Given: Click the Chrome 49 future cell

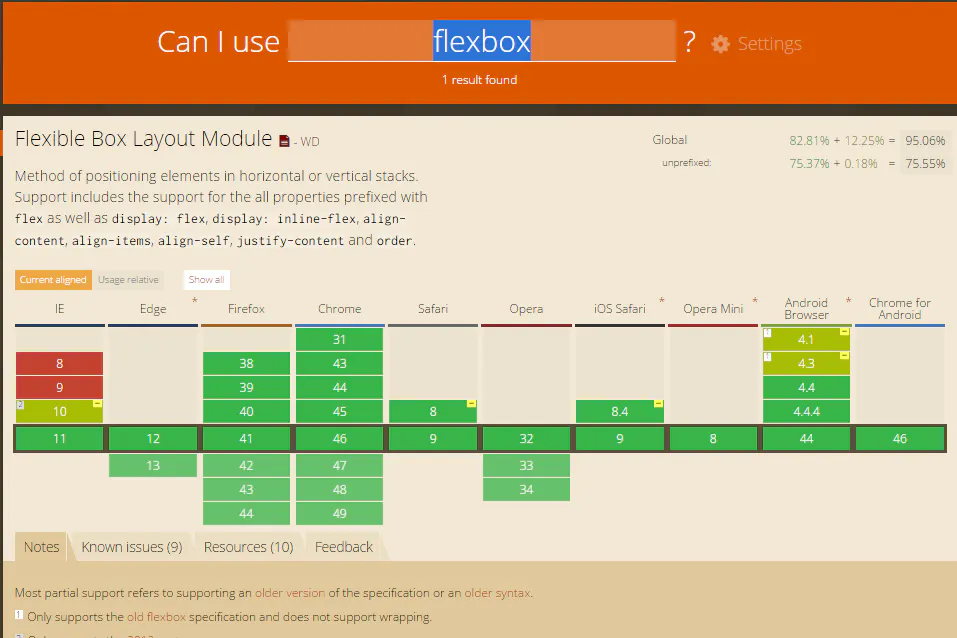Looking at the screenshot, I should [x=339, y=513].
